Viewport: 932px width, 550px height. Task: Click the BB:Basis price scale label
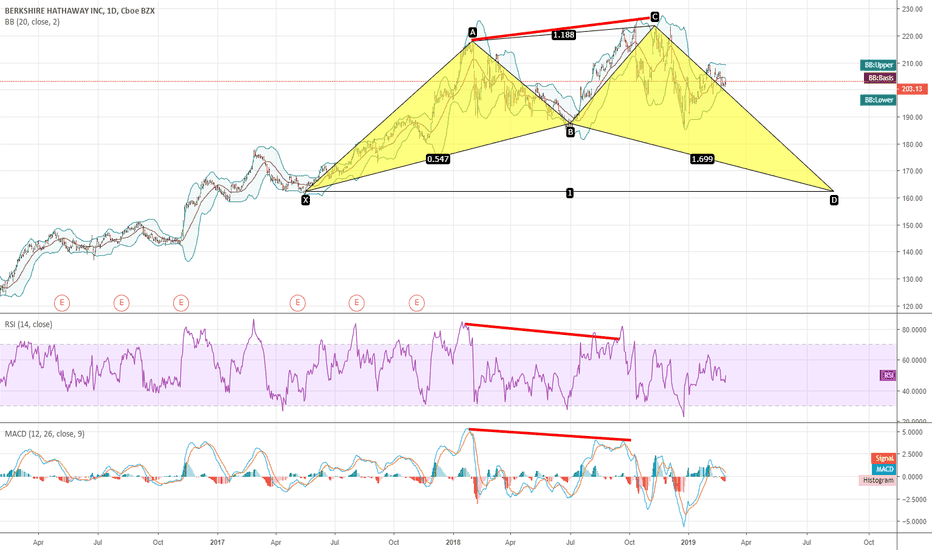pos(880,78)
